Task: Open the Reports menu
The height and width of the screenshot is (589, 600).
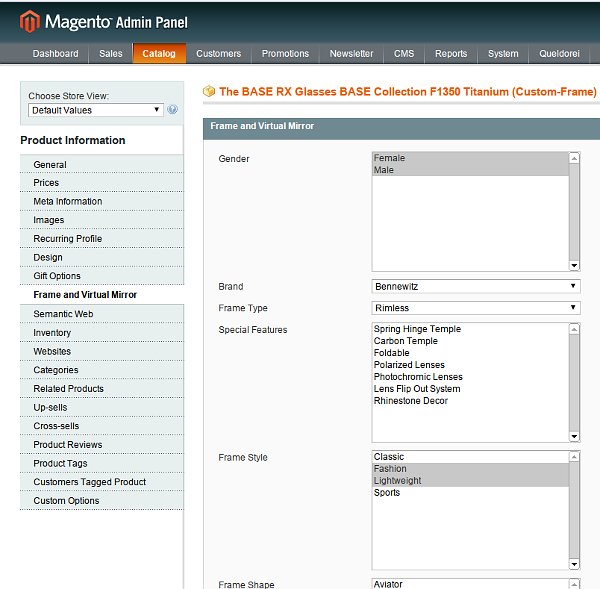Action: click(x=451, y=54)
